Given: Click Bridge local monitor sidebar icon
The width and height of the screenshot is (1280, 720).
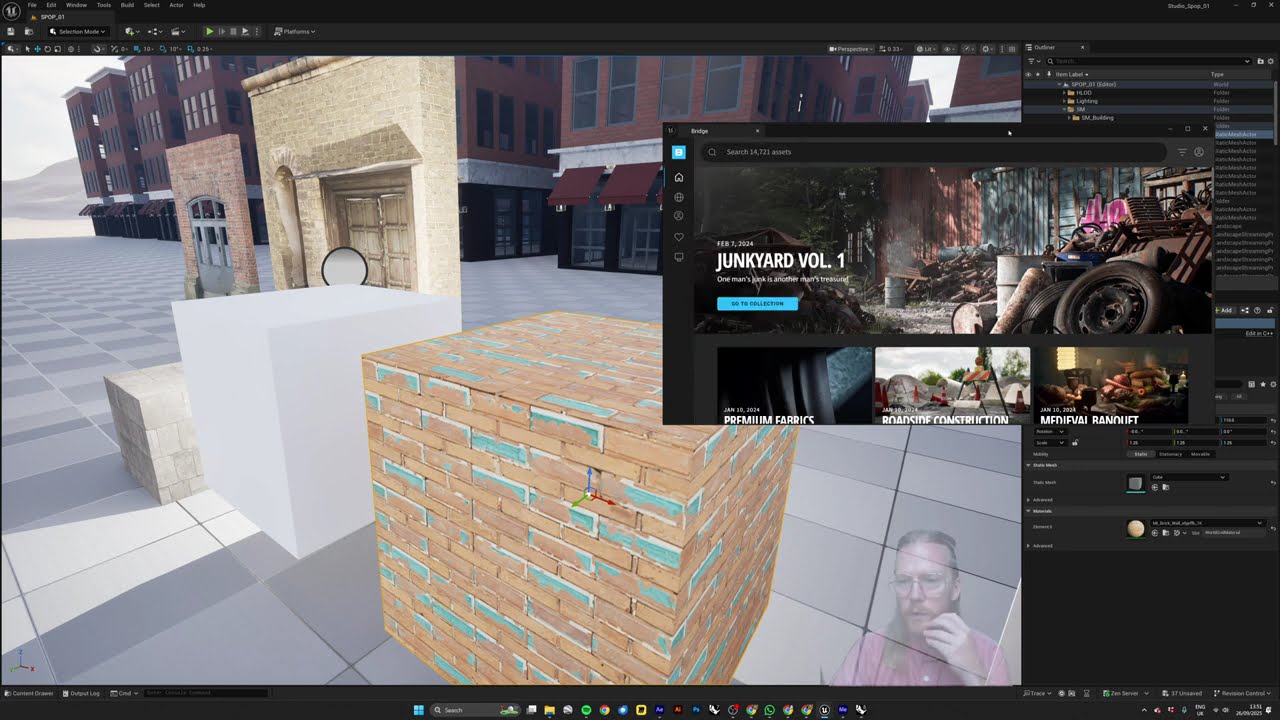Looking at the screenshot, I should pos(679,257).
